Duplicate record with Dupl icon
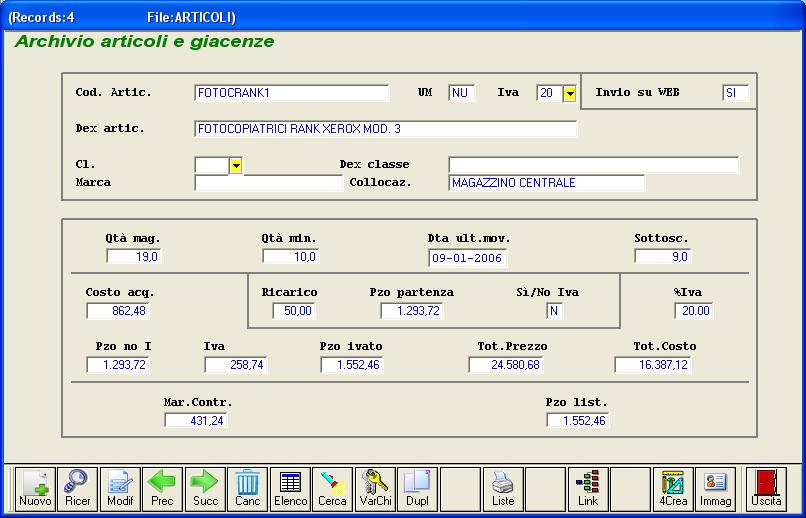Image resolution: width=806 pixels, height=518 pixels. (x=418, y=489)
